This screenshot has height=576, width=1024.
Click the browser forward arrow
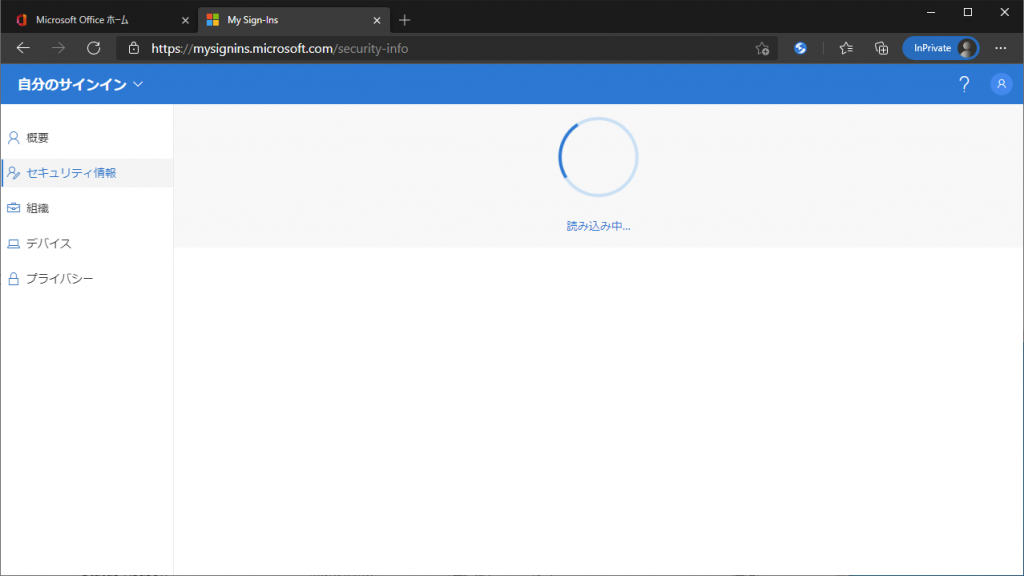tap(58, 48)
